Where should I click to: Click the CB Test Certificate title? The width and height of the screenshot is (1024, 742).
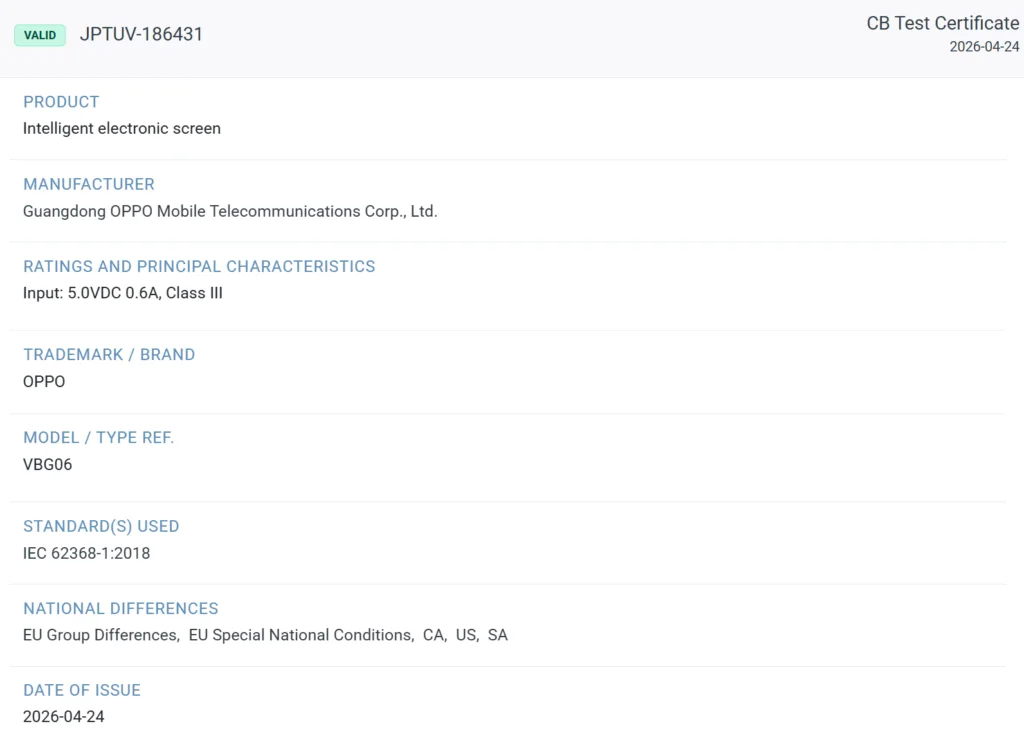942,24
